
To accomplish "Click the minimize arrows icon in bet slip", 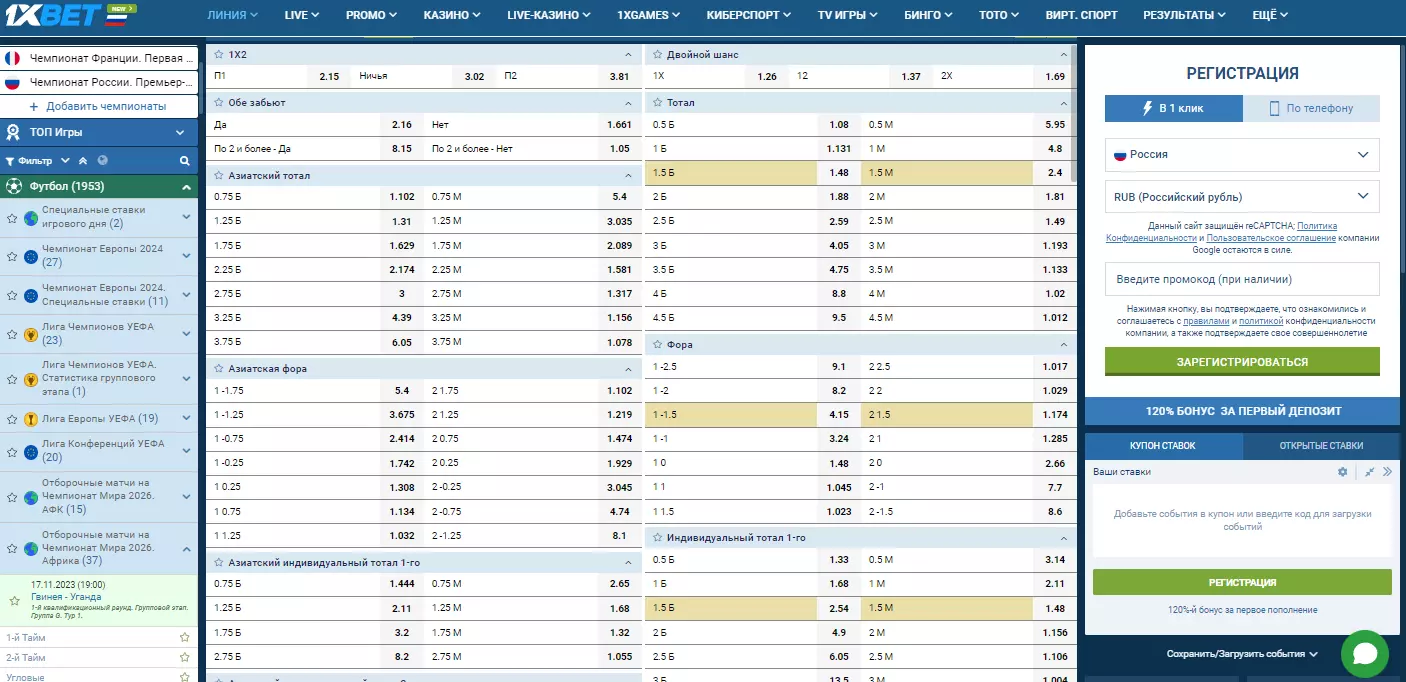I will (x=1369, y=472).
